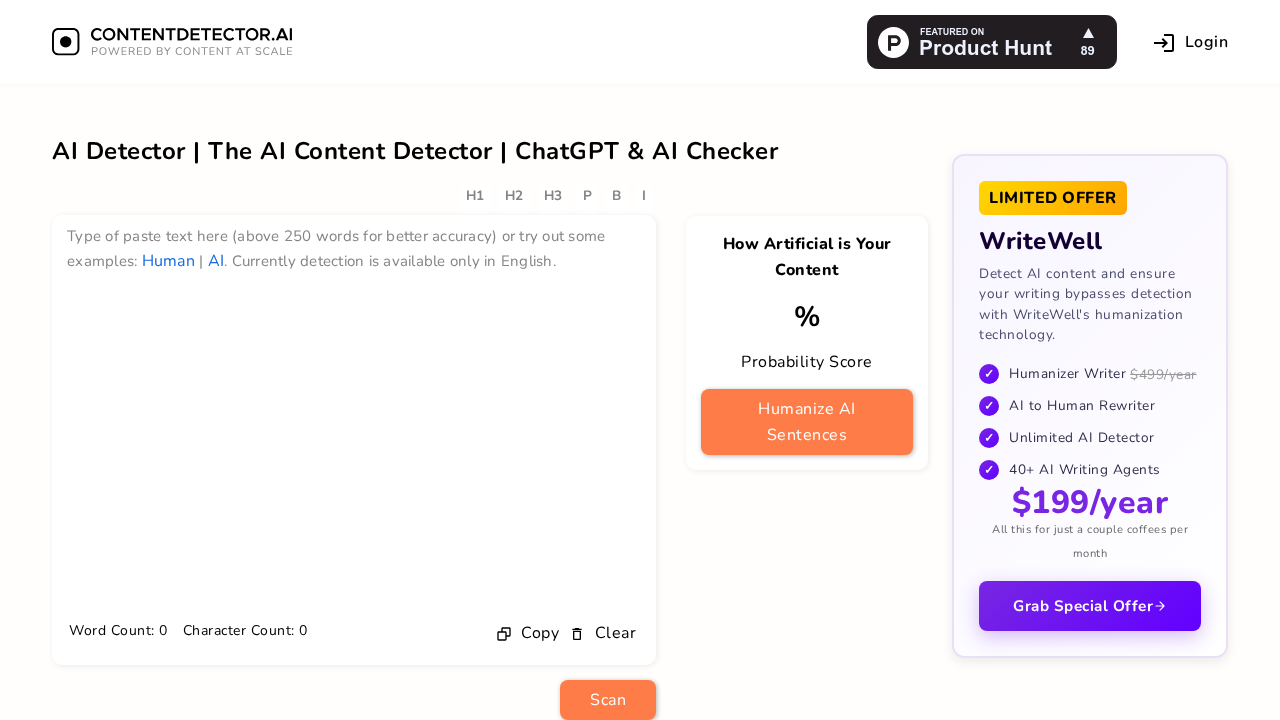This screenshot has height=720, width=1280.
Task: Click the Login icon
Action: (x=1163, y=41)
